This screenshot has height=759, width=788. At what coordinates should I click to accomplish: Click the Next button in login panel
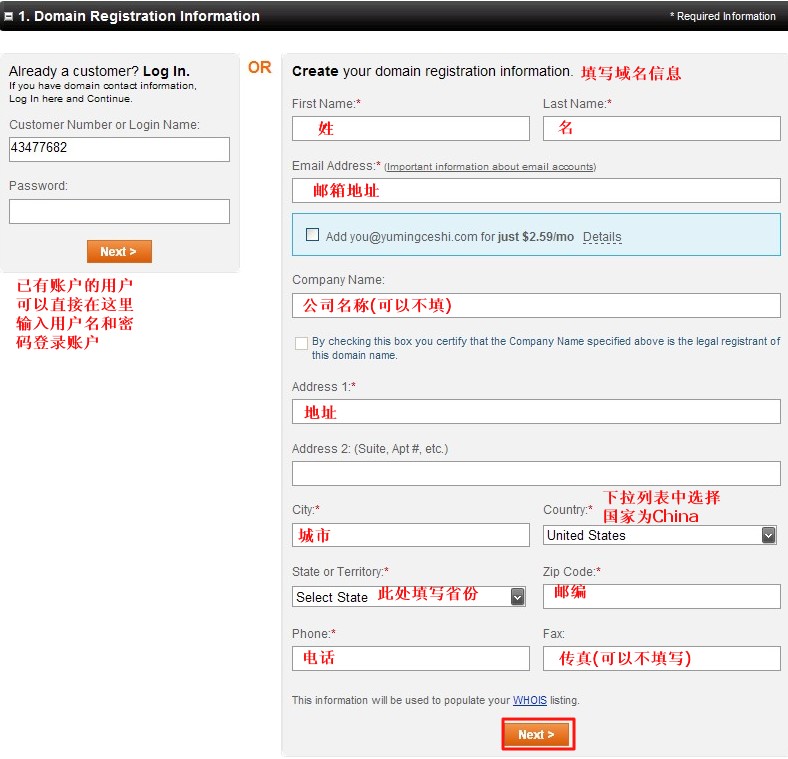tap(119, 252)
